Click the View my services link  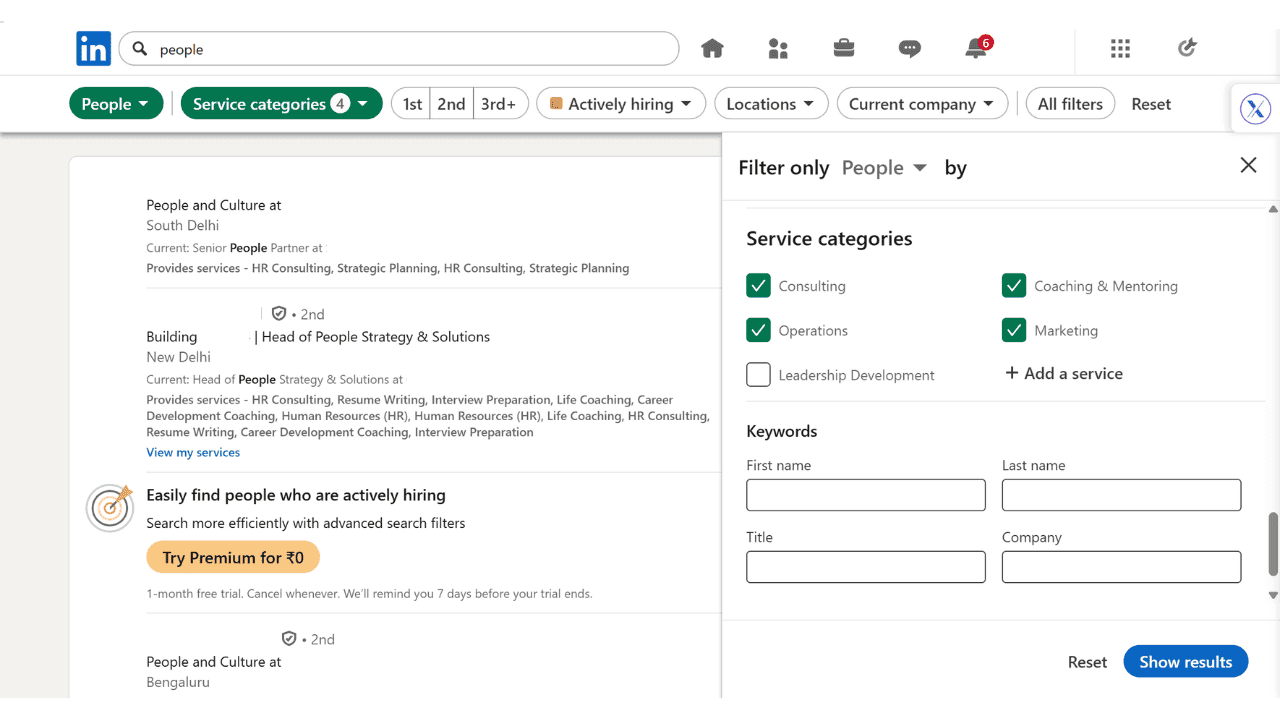coord(193,452)
